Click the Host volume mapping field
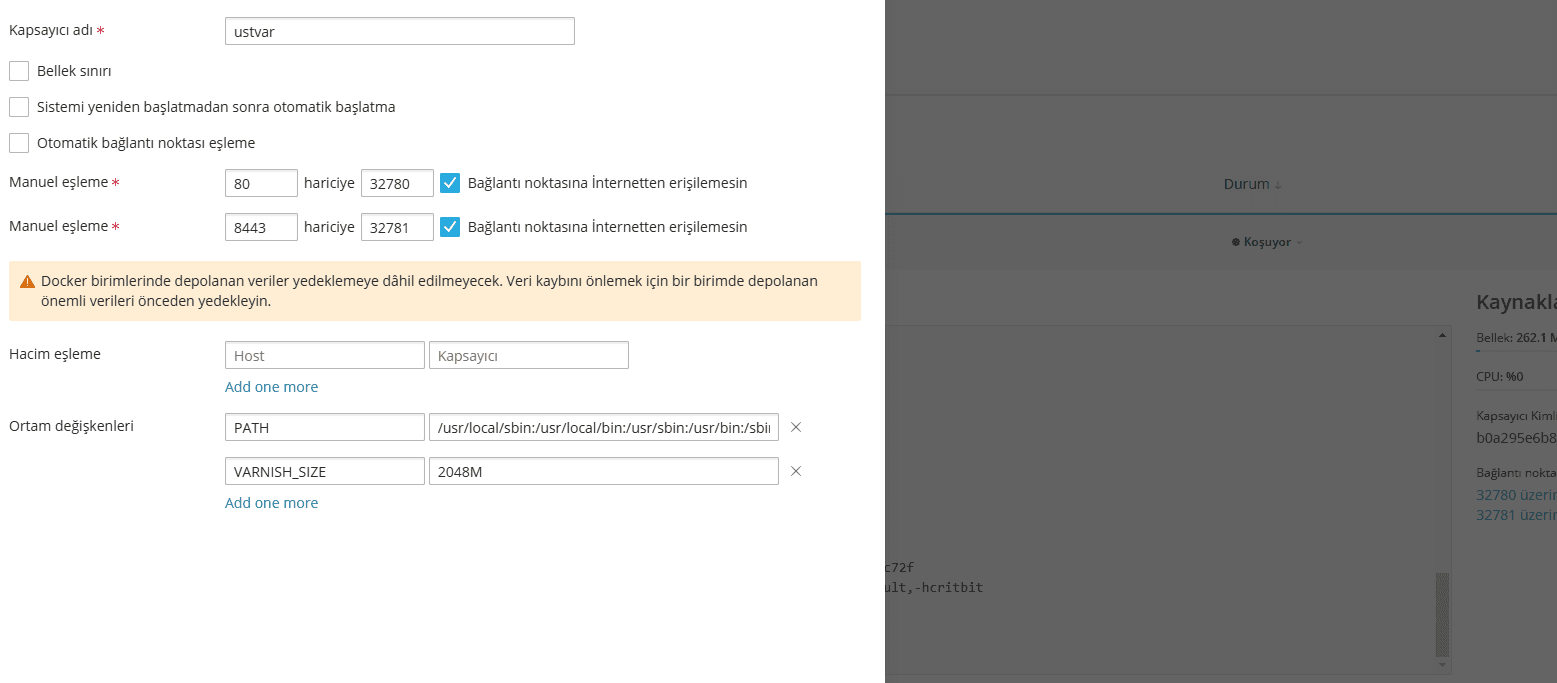 point(325,356)
